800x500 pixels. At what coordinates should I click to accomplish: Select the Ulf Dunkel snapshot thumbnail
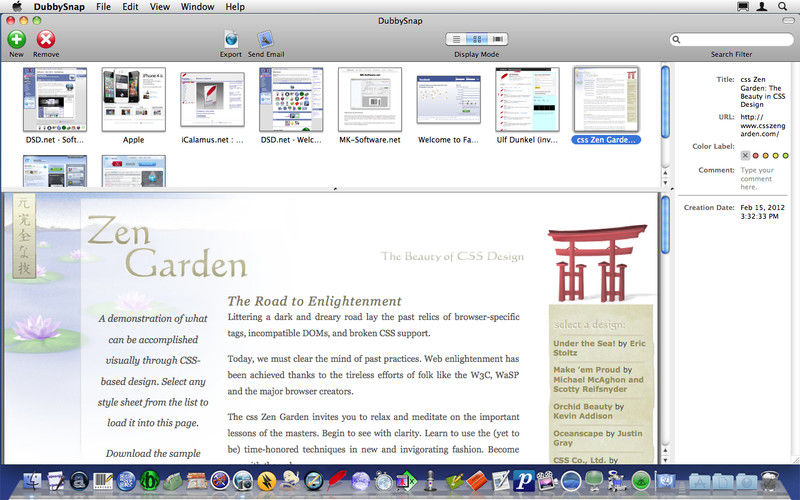tap(528, 99)
